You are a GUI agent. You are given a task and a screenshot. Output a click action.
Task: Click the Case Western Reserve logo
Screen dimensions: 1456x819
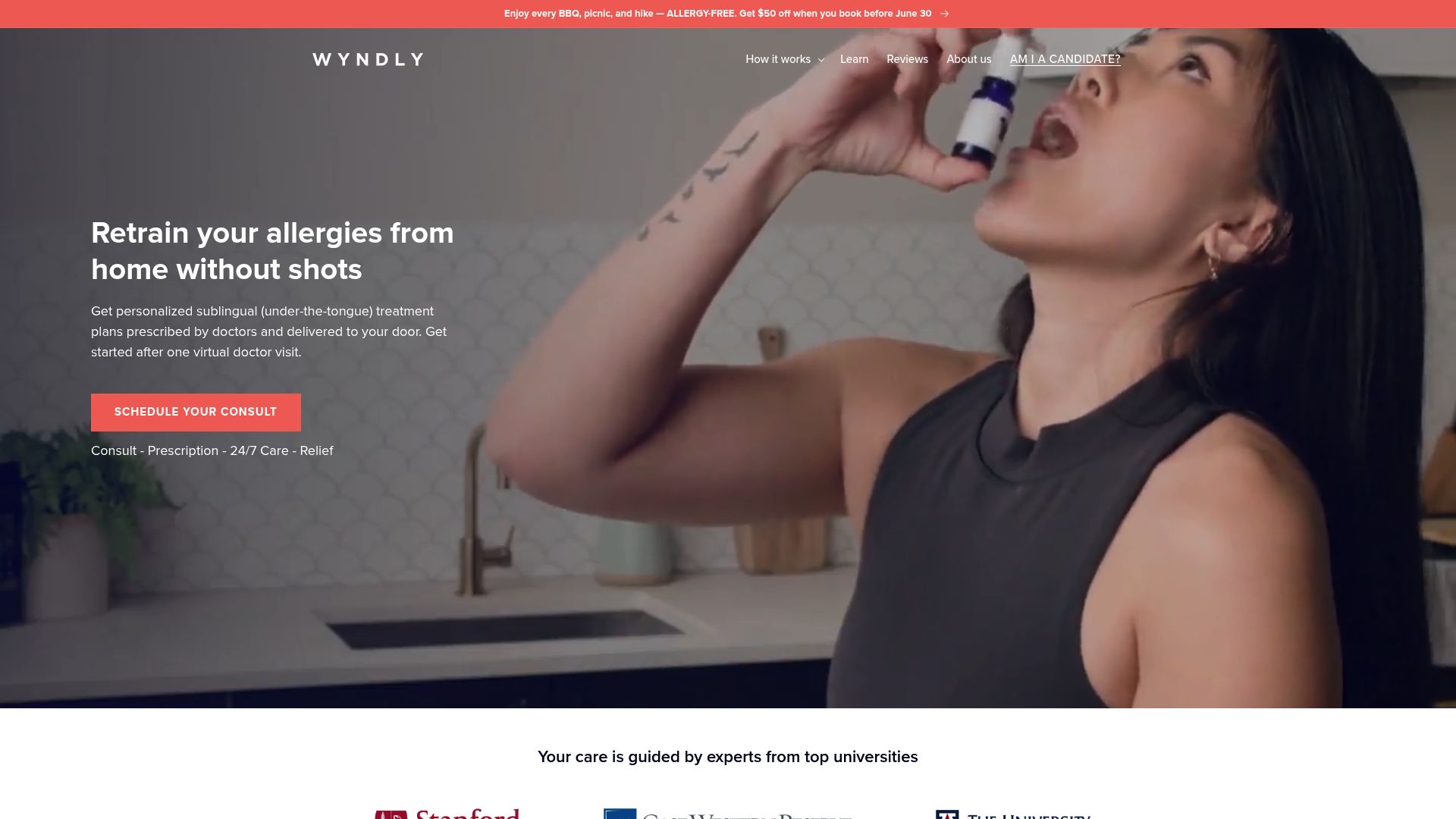point(728,814)
